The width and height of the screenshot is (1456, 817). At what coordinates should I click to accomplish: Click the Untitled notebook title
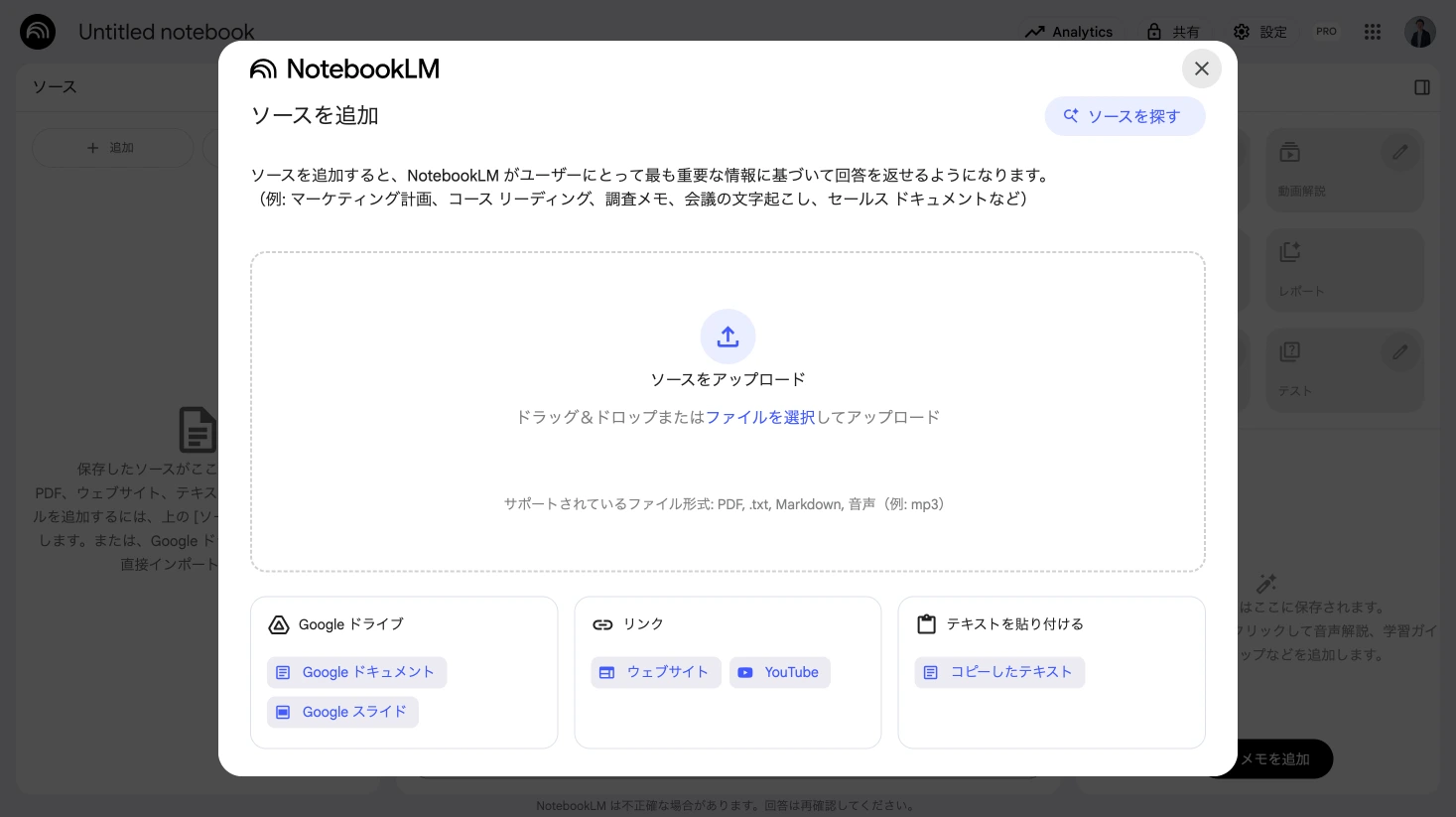pos(166,32)
